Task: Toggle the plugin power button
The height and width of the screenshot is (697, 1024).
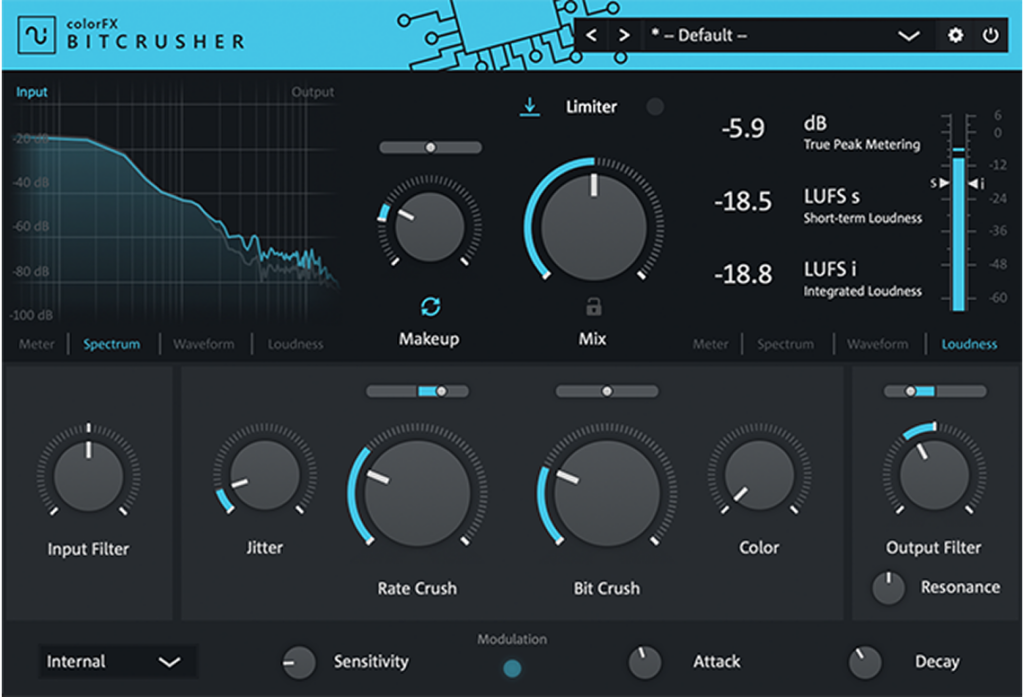Action: [990, 35]
